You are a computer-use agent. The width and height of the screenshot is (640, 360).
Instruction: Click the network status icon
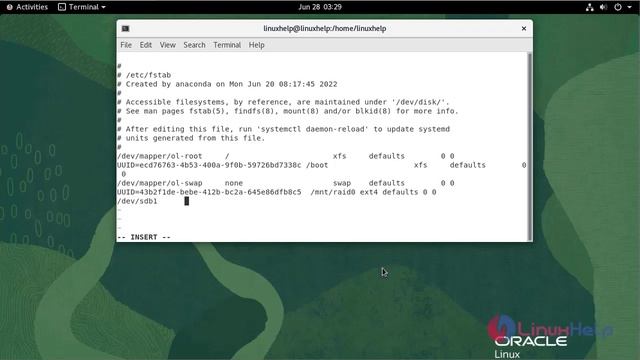(x=589, y=7)
